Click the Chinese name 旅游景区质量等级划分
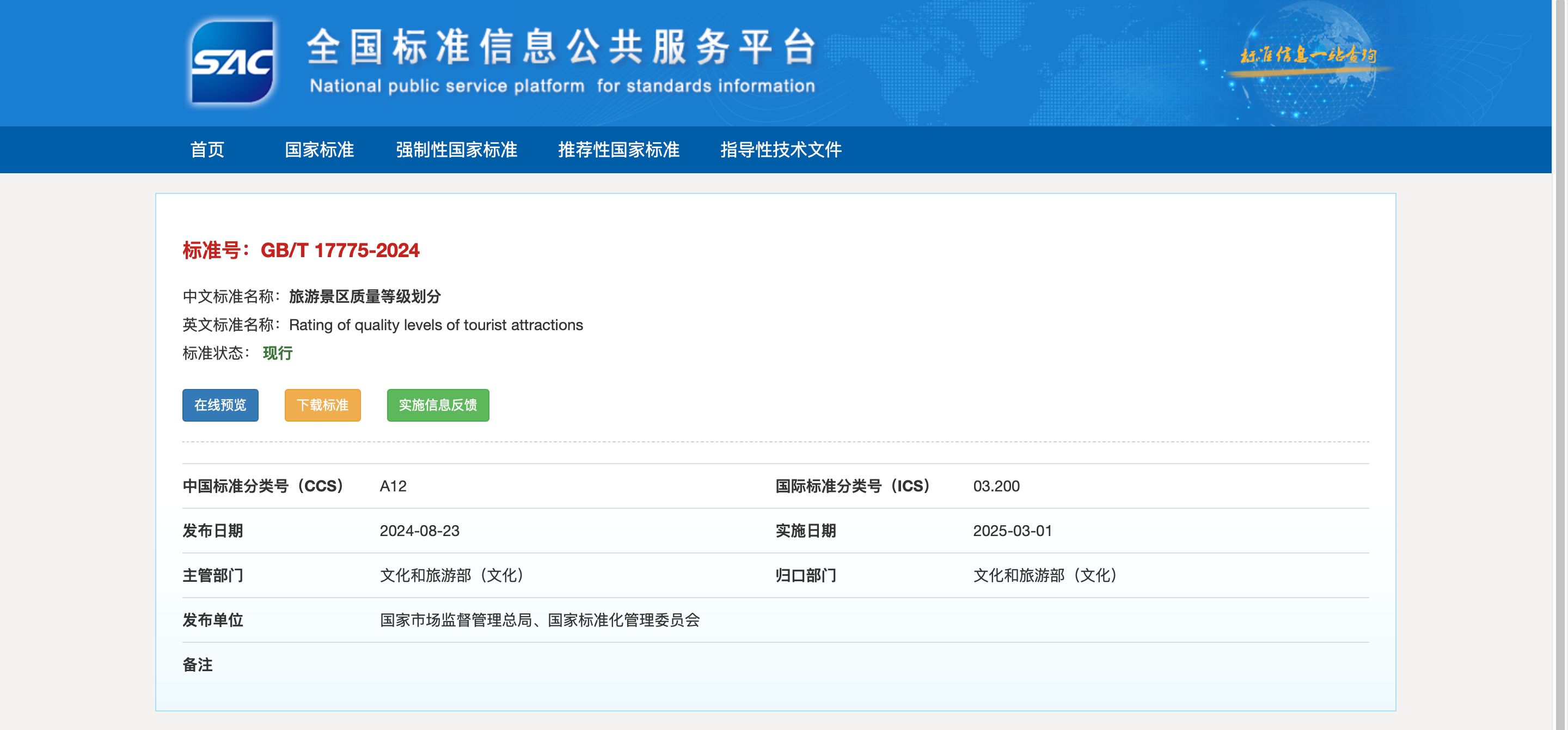 [365, 296]
